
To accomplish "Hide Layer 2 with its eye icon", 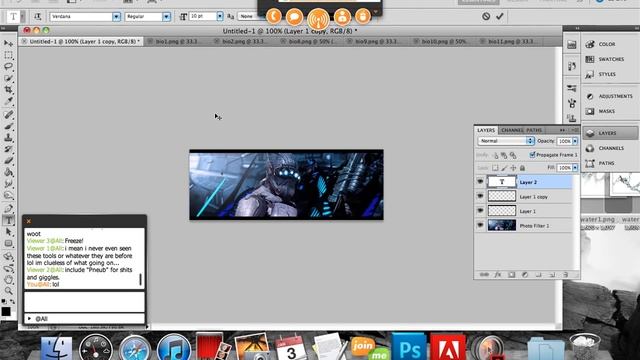I will [480, 181].
